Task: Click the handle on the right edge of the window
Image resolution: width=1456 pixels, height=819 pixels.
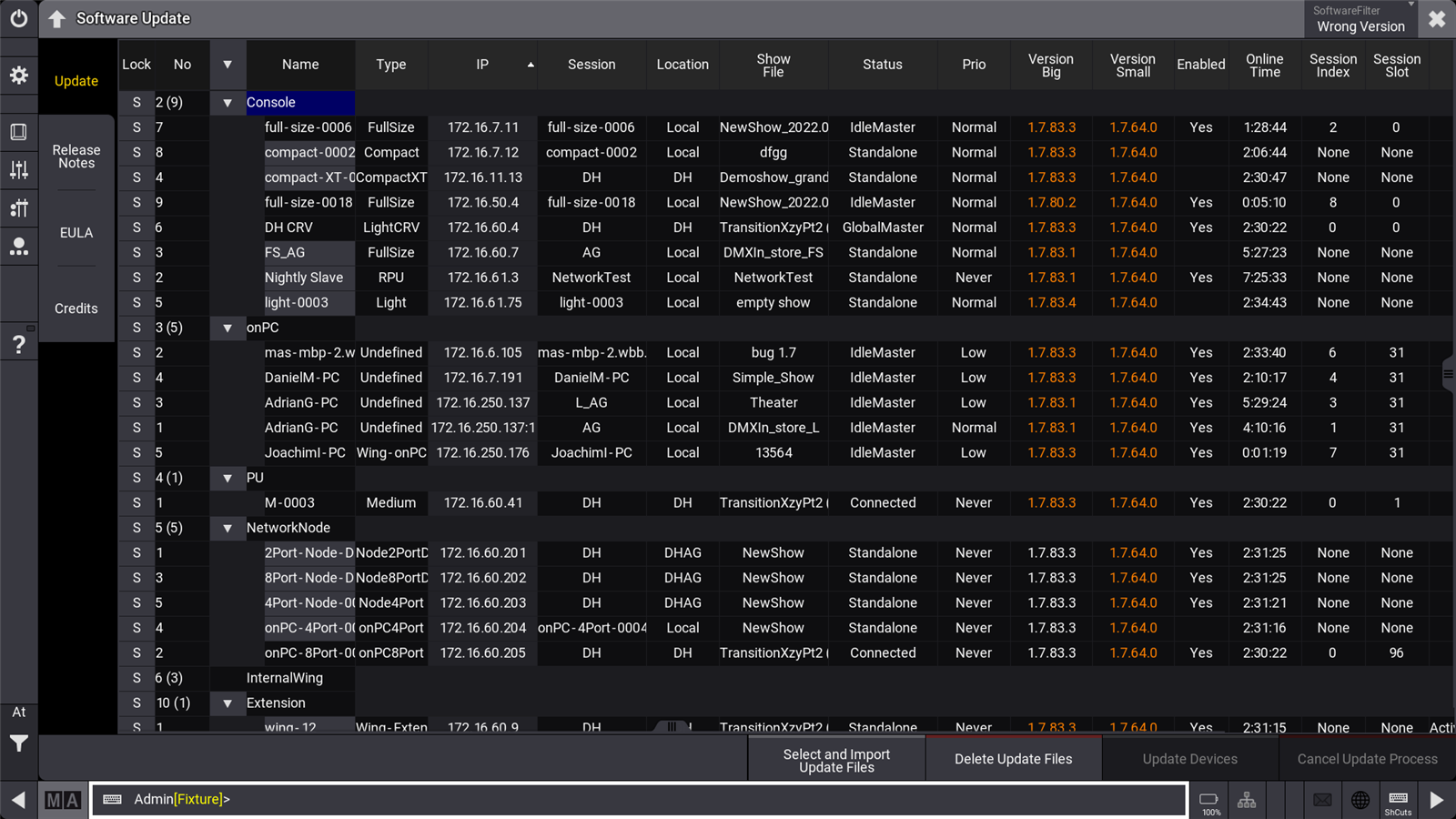Action: tap(1448, 373)
